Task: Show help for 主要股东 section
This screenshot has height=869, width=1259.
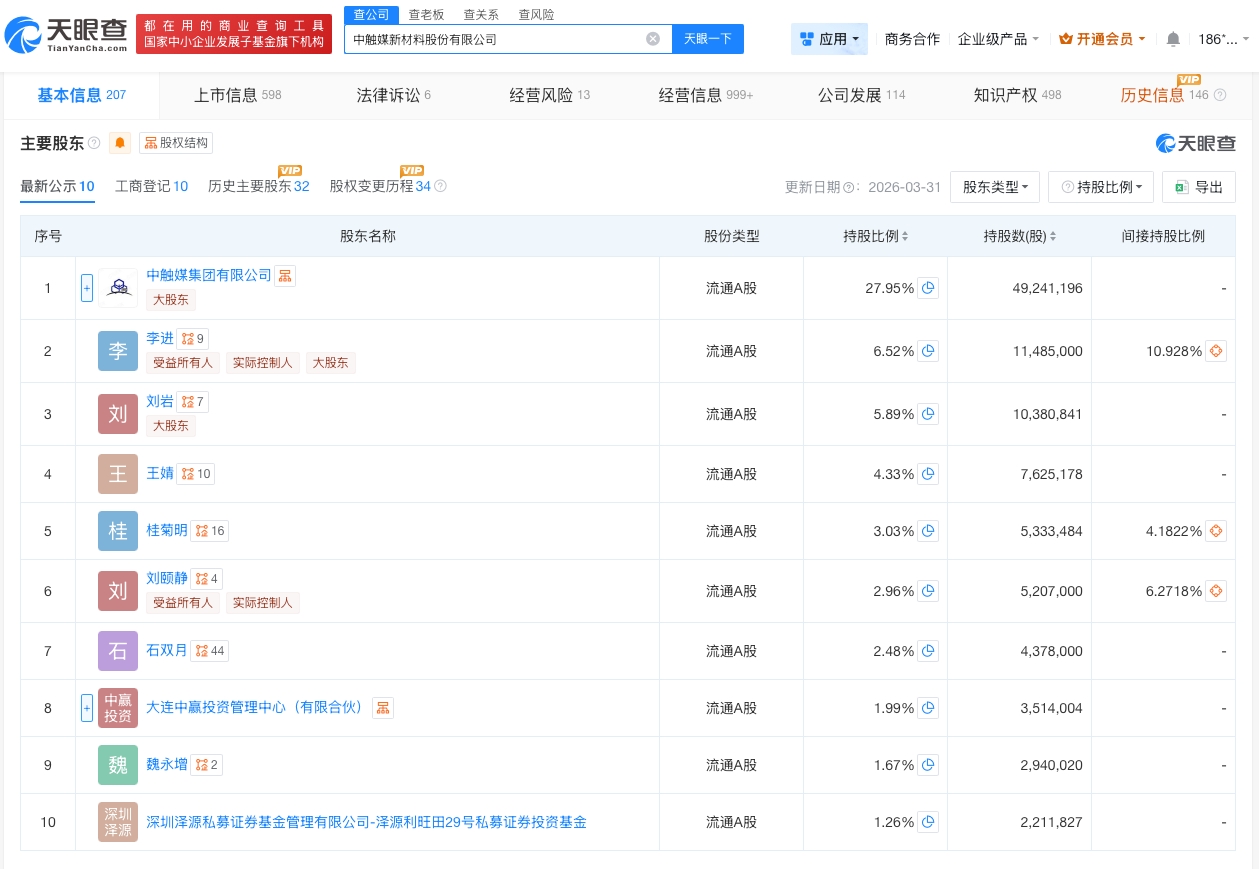Action: click(x=94, y=143)
